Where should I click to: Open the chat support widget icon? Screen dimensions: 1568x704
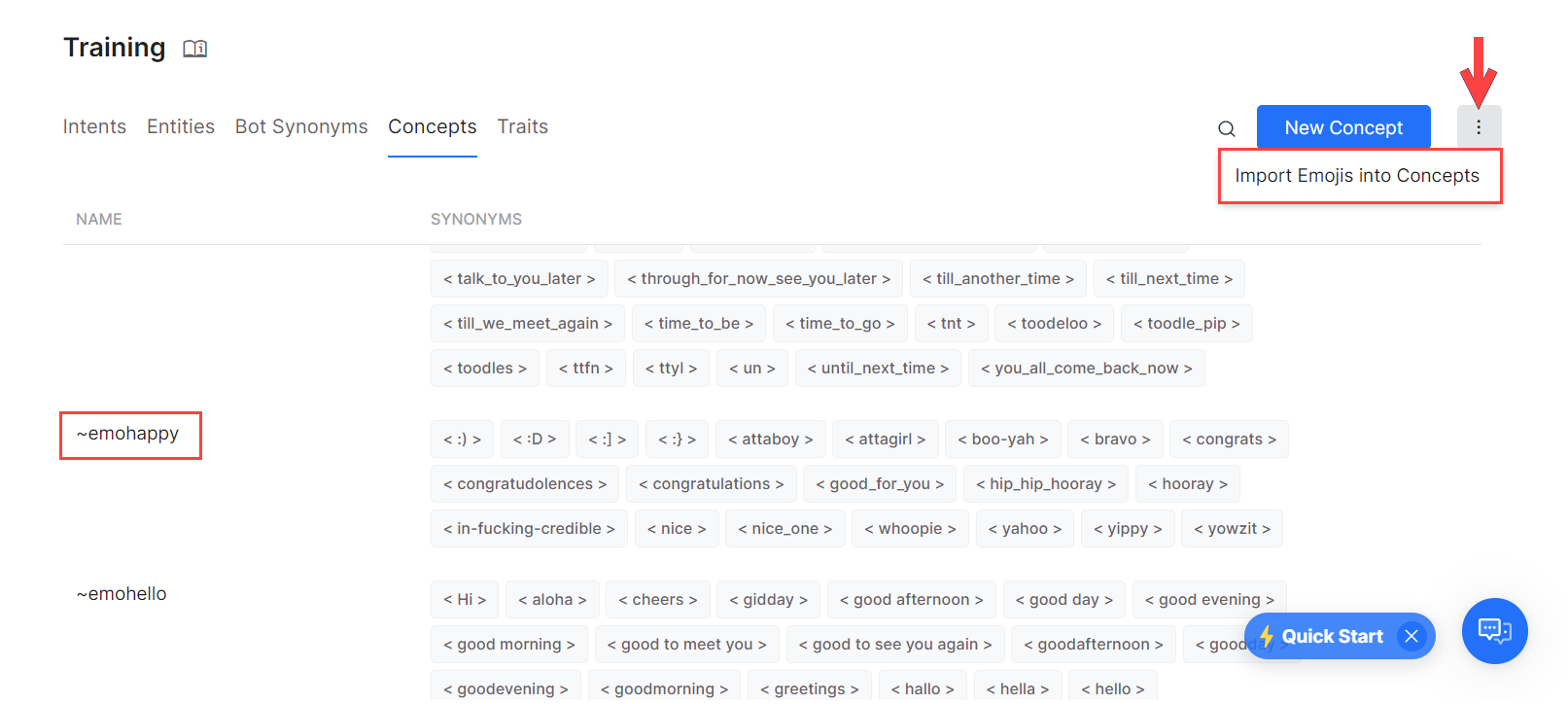coord(1494,631)
